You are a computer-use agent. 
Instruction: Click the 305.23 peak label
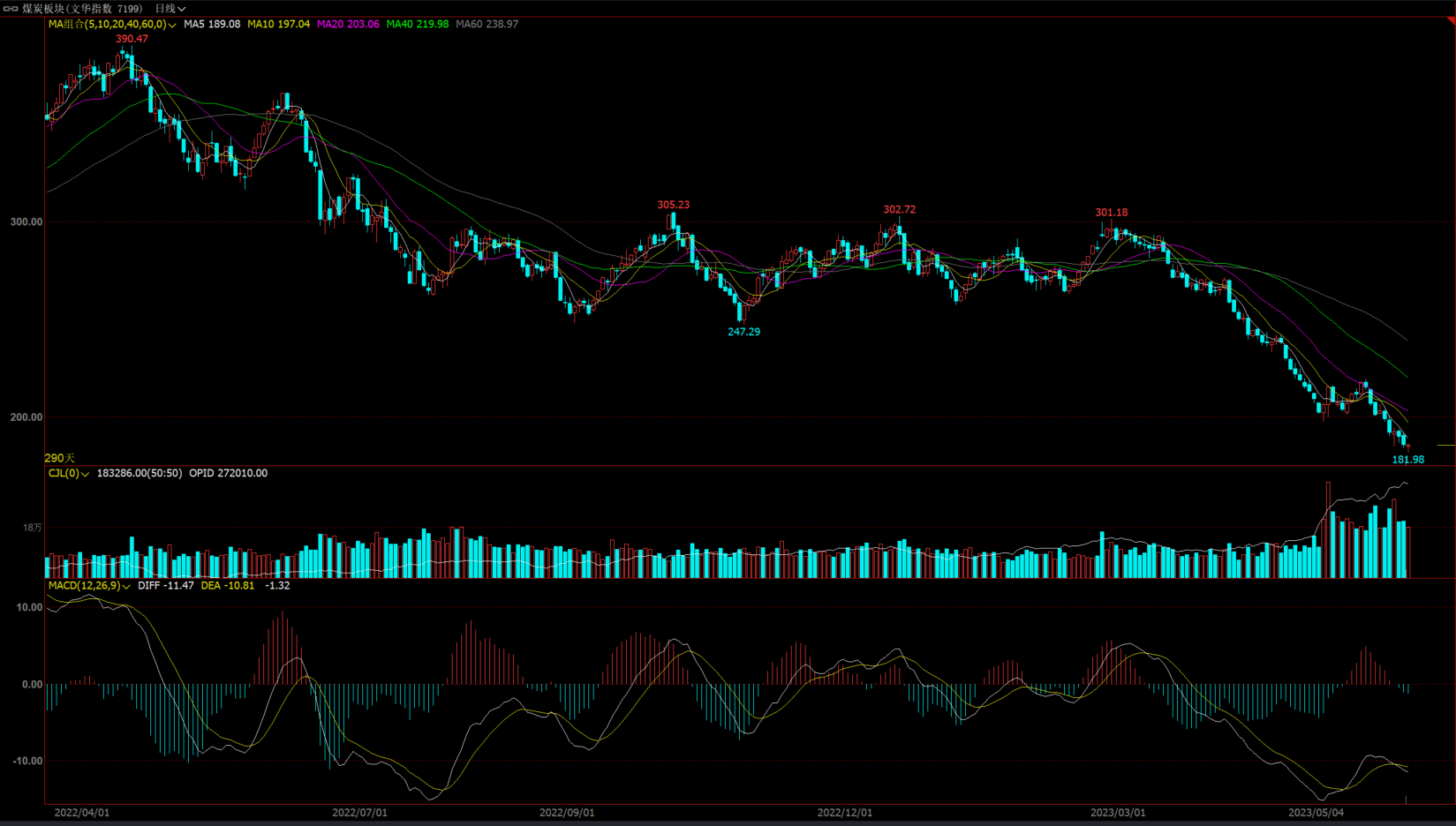(x=674, y=205)
